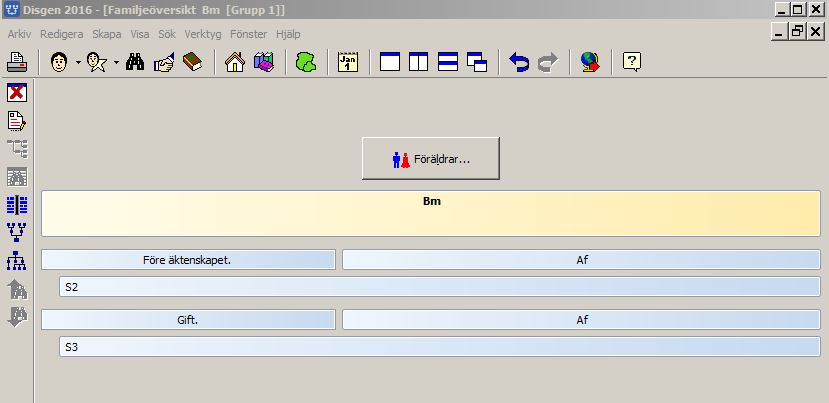
Task: Click the binoculars search icon
Action: click(136, 63)
